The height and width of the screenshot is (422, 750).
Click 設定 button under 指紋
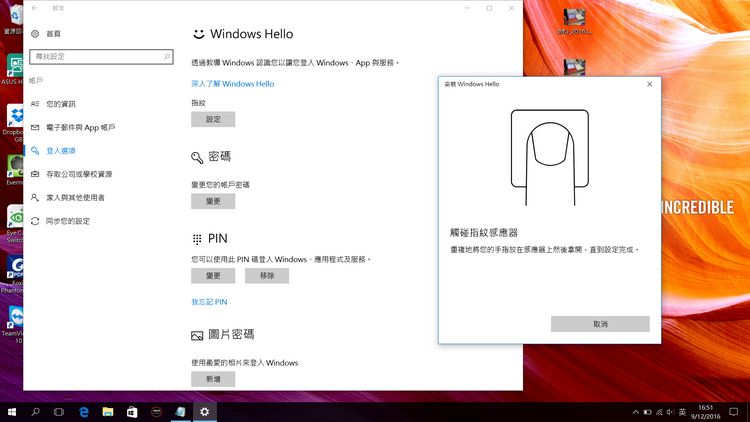click(x=213, y=119)
